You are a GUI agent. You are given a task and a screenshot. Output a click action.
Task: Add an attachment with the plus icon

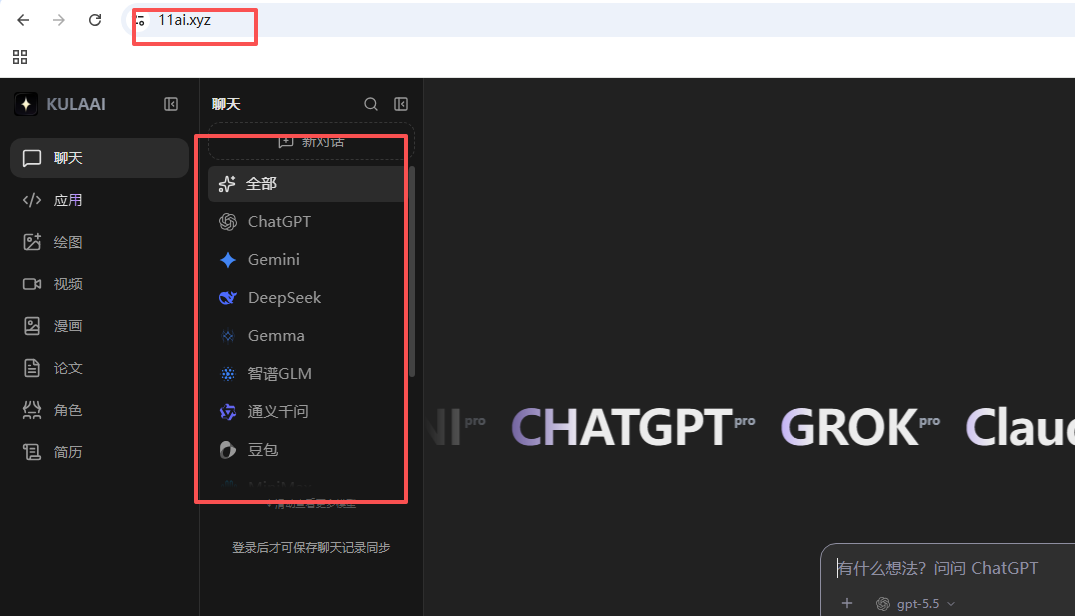point(847,603)
